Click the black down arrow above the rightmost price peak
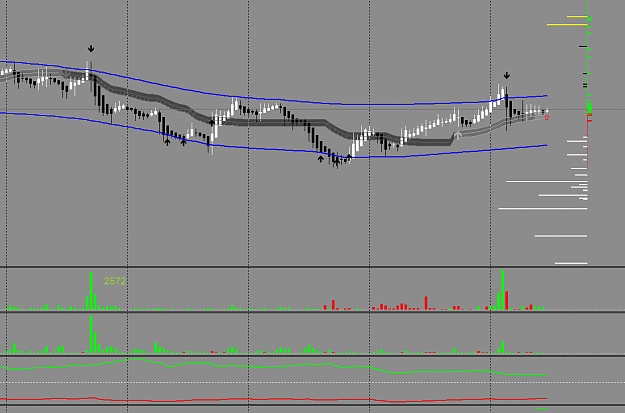This screenshot has width=625, height=413. tap(507, 75)
